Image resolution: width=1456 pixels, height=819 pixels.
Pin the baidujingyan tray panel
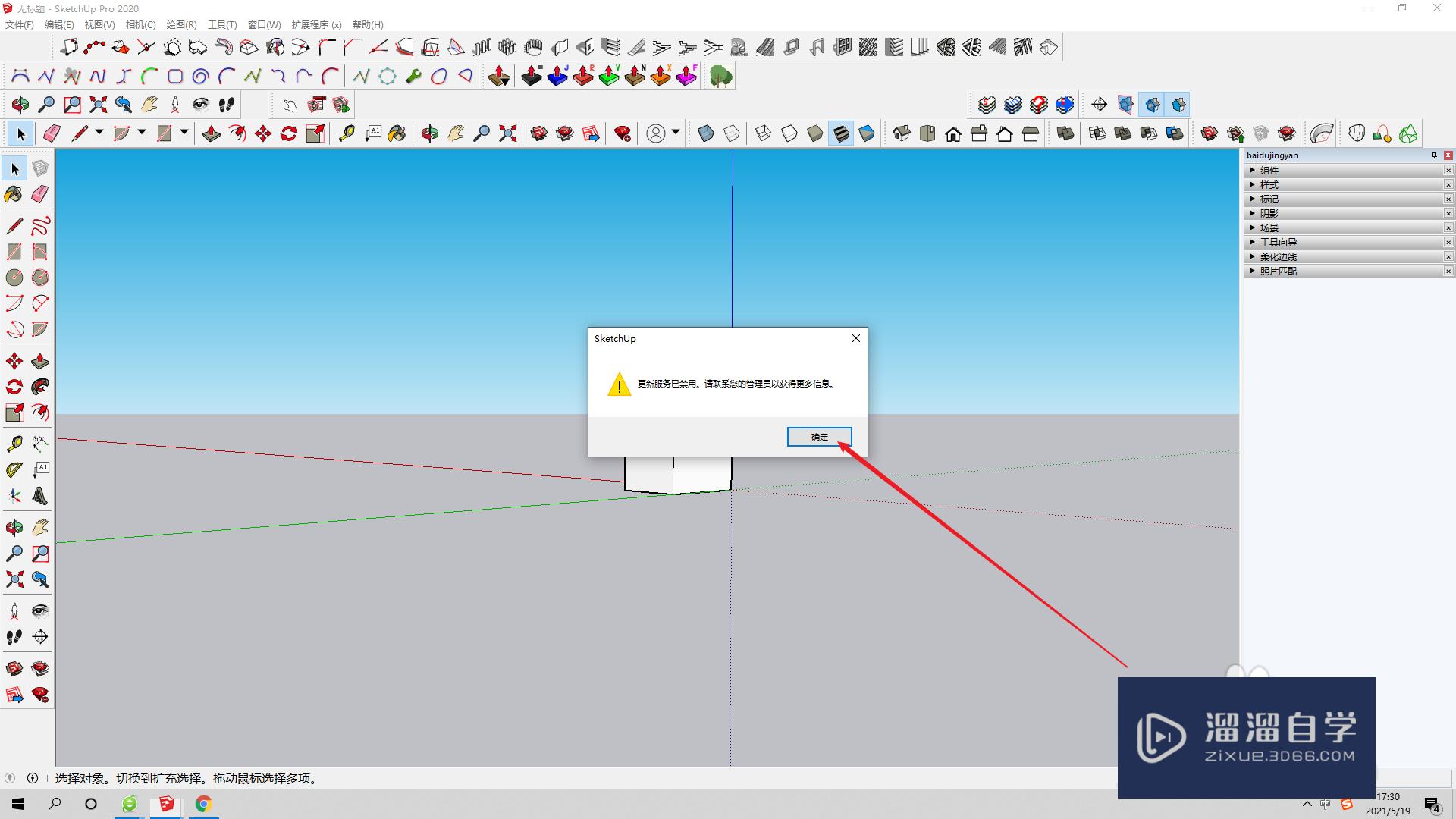pyautogui.click(x=1434, y=155)
